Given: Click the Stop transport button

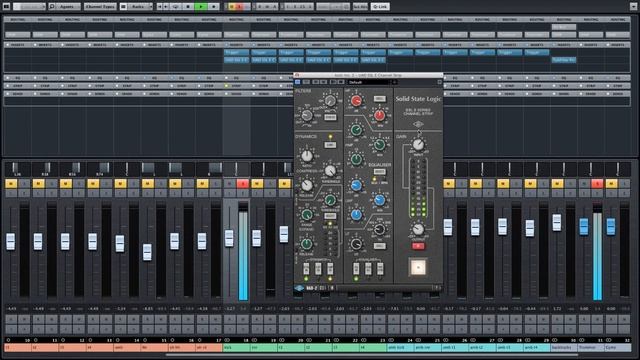Looking at the screenshot, I should click(188, 7).
